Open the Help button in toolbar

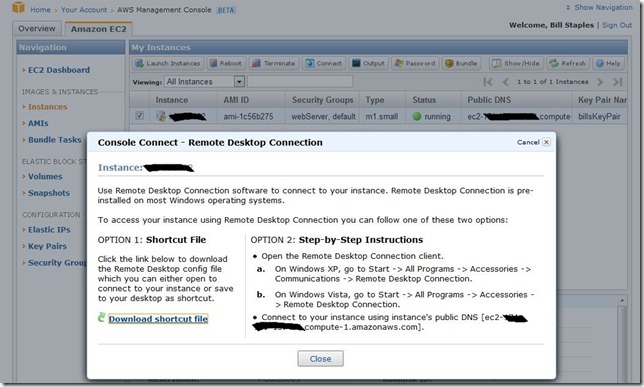[608, 63]
